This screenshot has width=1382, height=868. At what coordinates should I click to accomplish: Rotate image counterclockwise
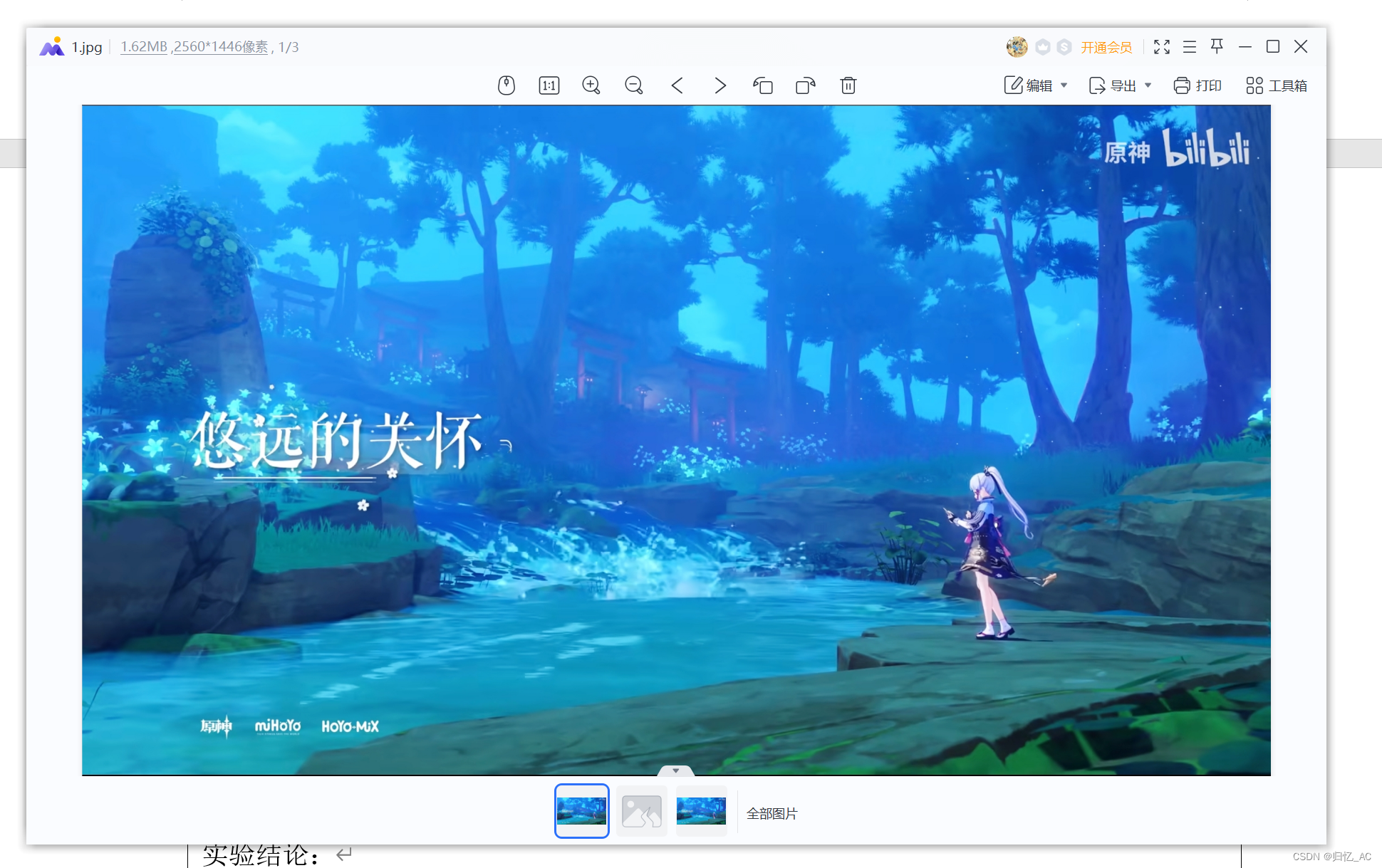pyautogui.click(x=763, y=85)
